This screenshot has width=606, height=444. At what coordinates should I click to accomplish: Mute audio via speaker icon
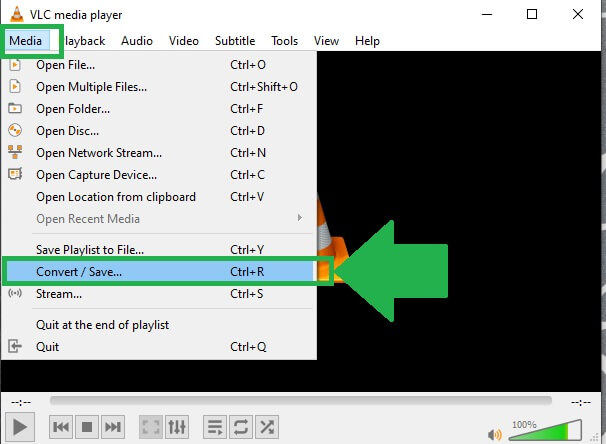(x=495, y=434)
